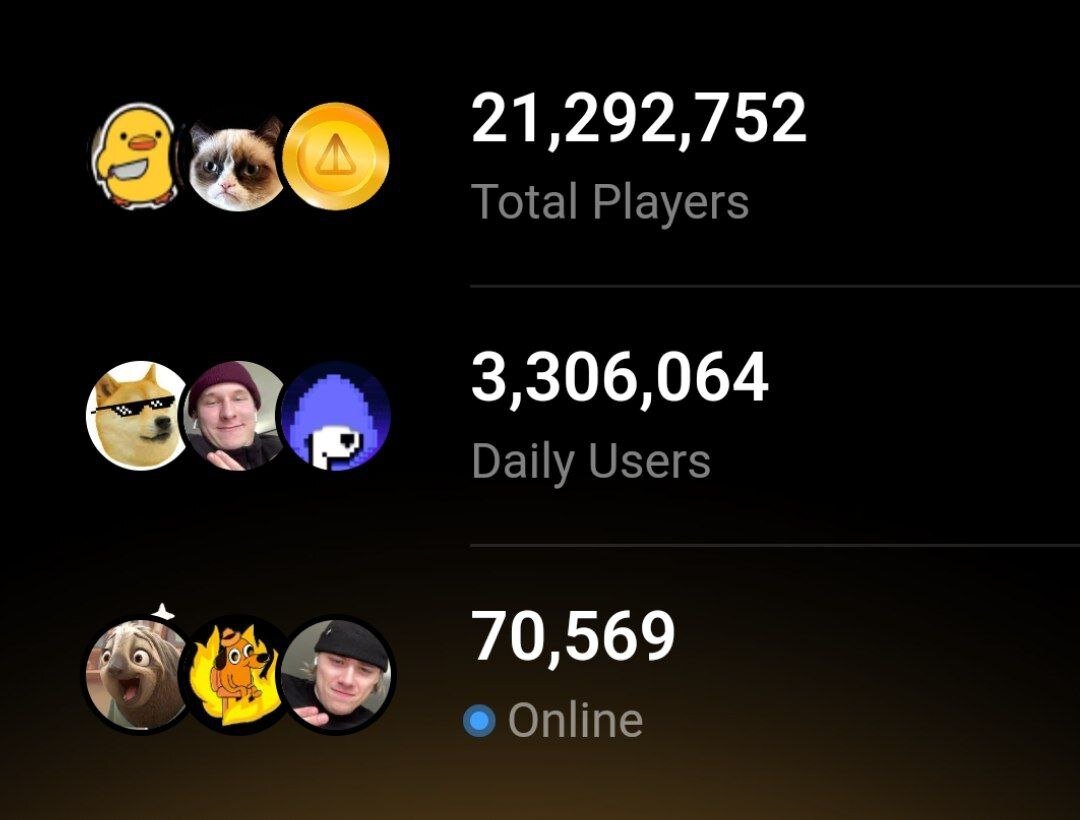Select the 3,306,064 daily users number
The image size is (1080, 820).
(620, 377)
